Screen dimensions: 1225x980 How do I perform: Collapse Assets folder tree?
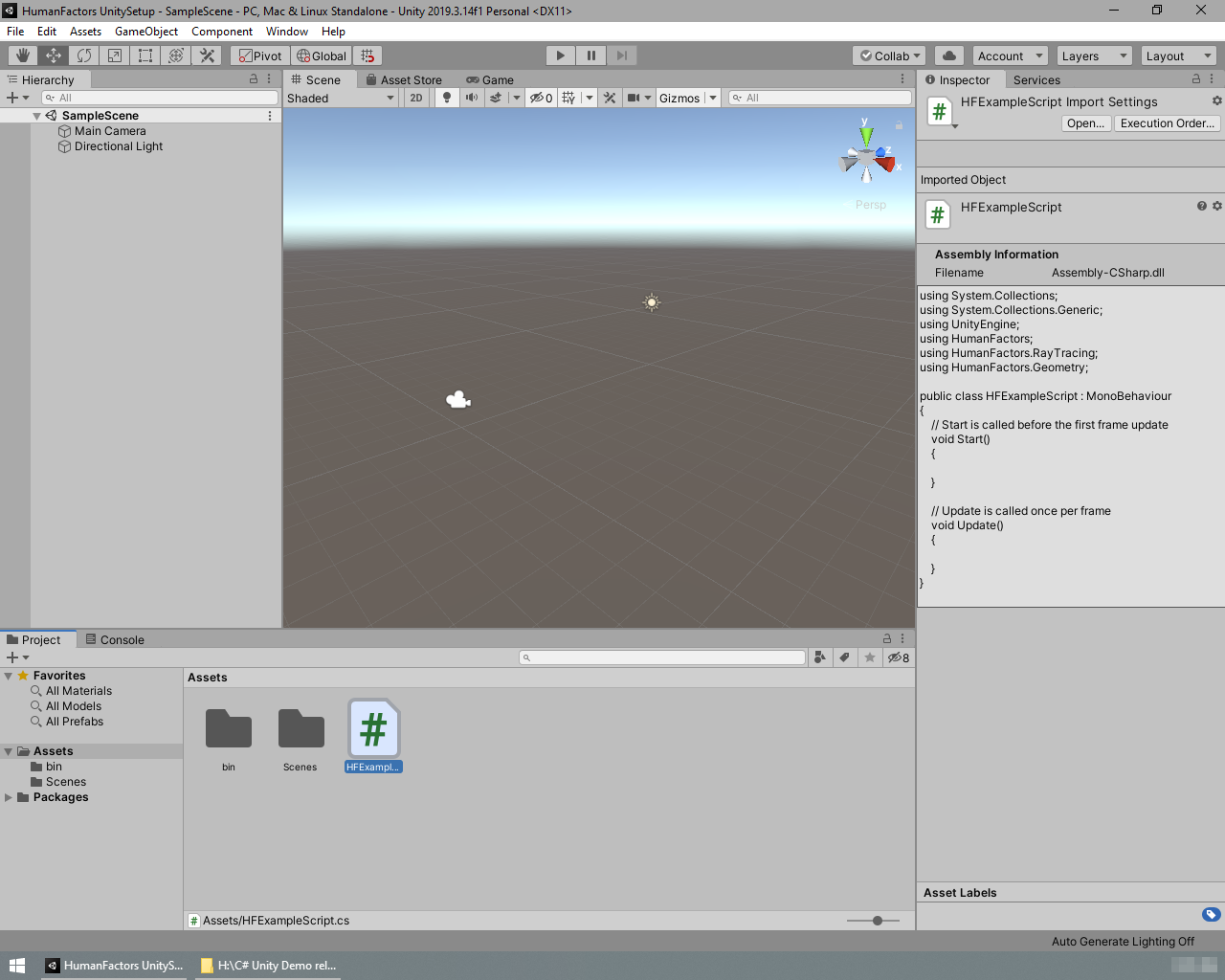coord(9,751)
